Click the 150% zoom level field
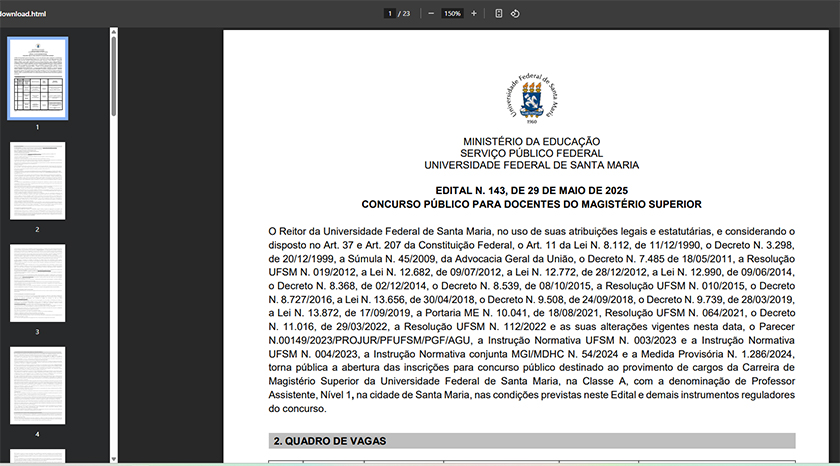The height and width of the screenshot is (466, 840). (452, 13)
